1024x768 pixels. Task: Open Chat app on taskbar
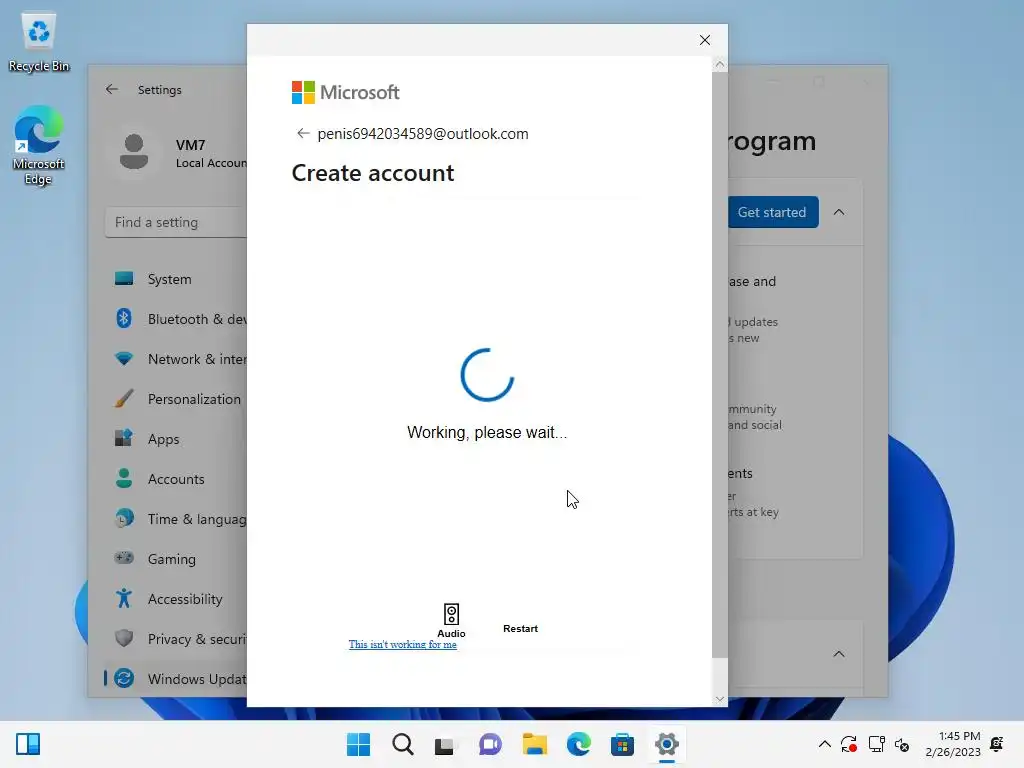pos(490,744)
